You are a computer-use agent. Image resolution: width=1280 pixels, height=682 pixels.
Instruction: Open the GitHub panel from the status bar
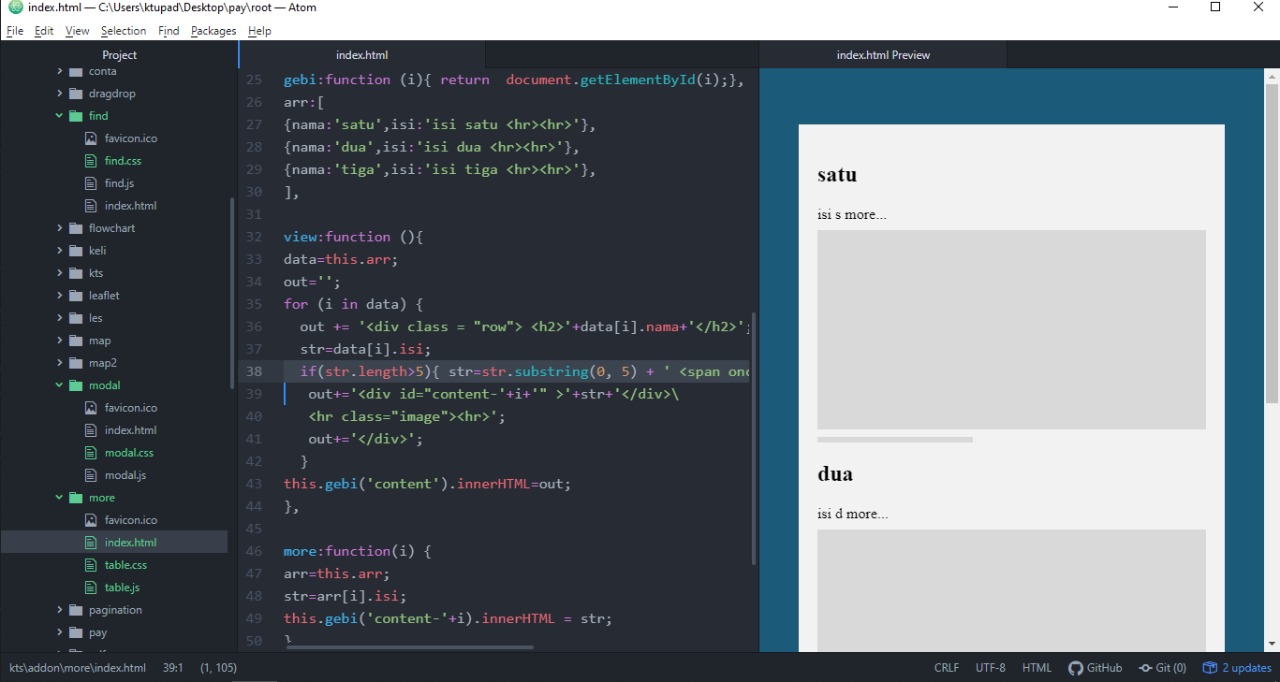point(1095,667)
